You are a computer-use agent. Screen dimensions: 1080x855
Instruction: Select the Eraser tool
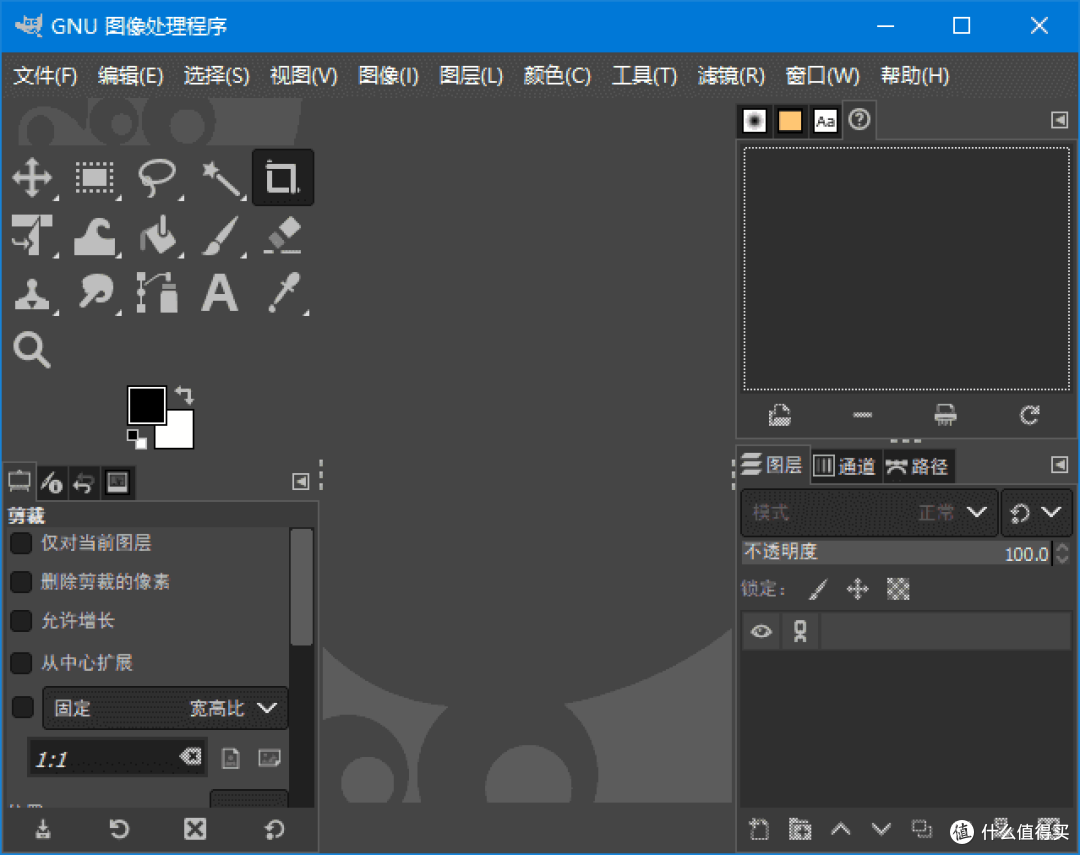282,235
